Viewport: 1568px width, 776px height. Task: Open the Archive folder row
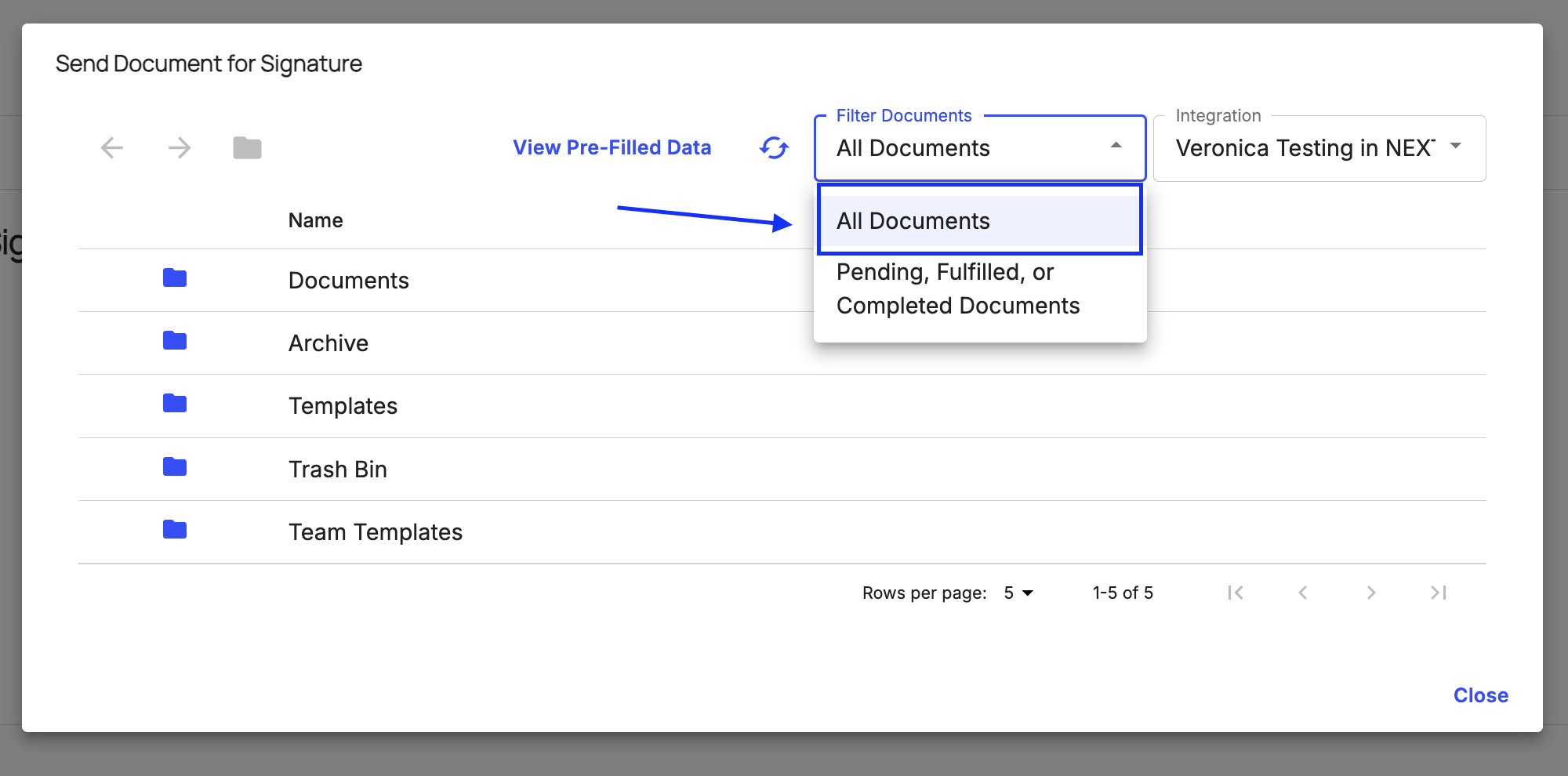(782, 343)
